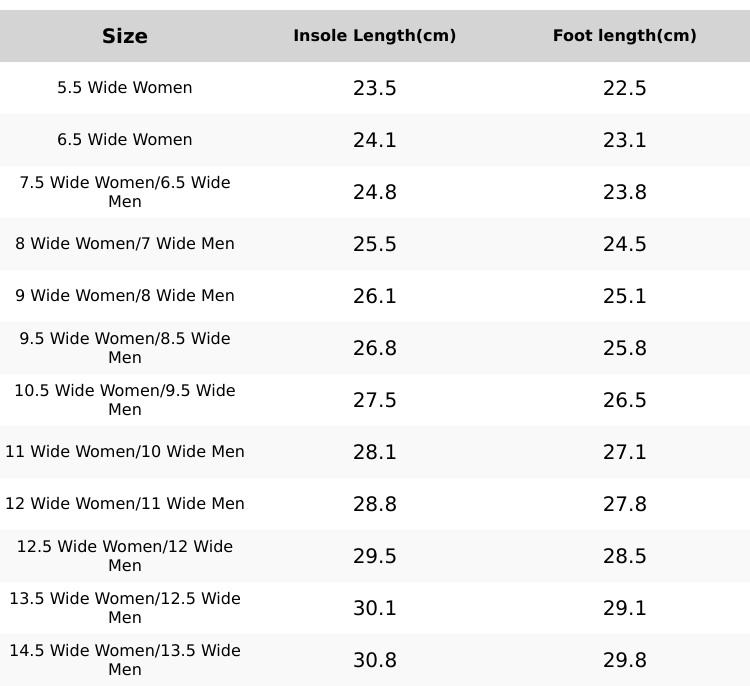Select the 14.5 Wide Women/13.5 Wide Men row
The width and height of the screenshot is (750, 686).
tap(125, 660)
